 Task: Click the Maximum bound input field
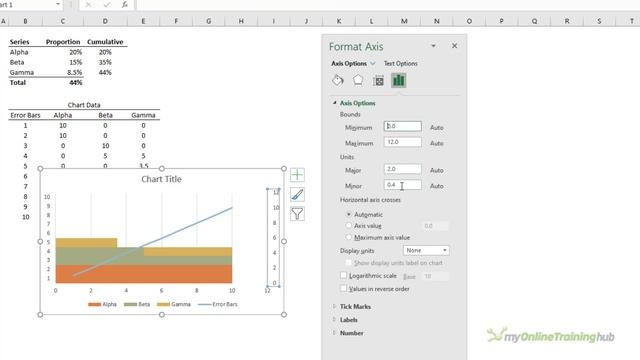tap(402, 142)
